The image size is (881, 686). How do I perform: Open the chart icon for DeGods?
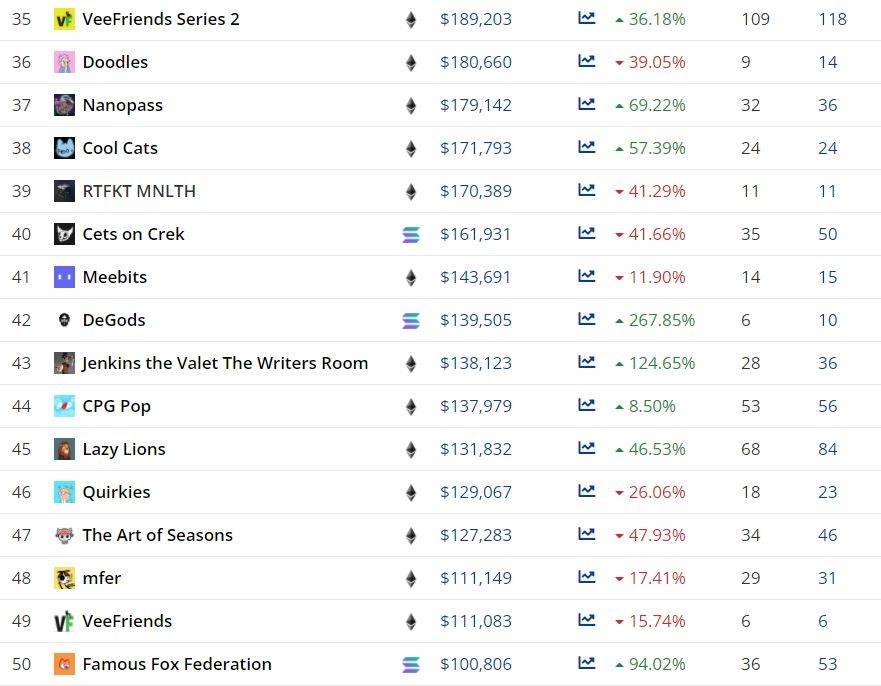click(x=586, y=320)
